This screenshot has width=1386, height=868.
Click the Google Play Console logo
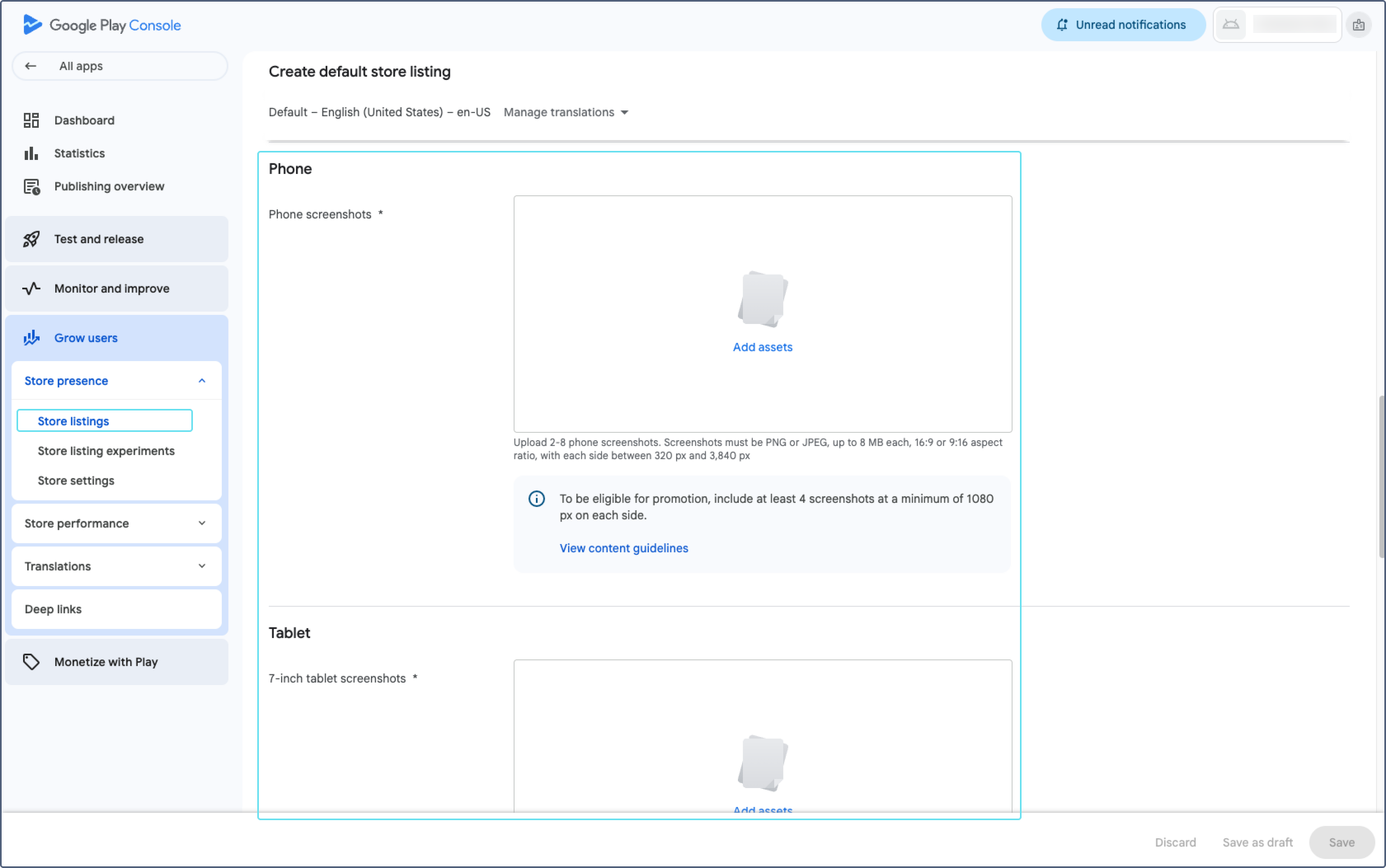101,25
